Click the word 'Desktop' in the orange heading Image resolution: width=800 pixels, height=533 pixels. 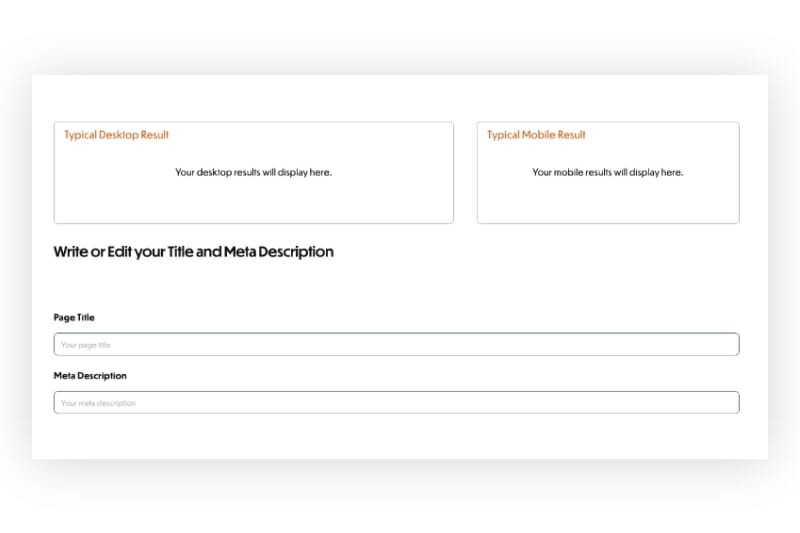click(x=119, y=135)
